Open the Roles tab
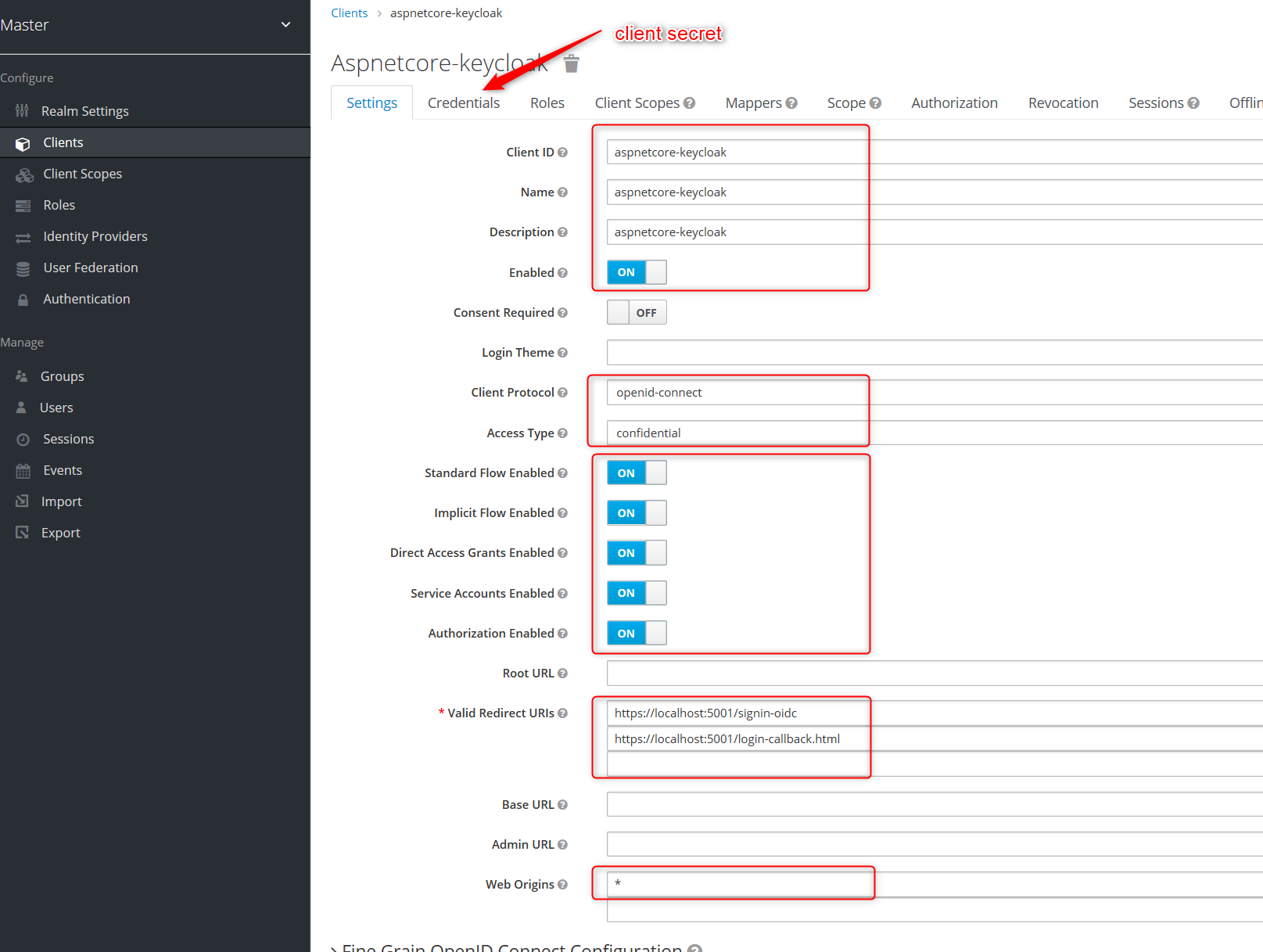 tap(547, 103)
